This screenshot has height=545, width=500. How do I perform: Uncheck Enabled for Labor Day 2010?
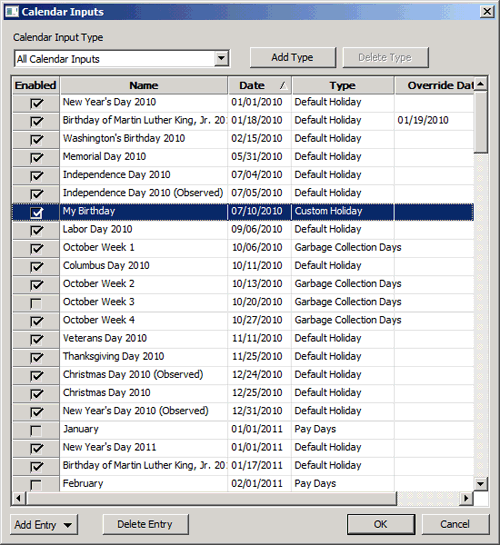coord(36,230)
